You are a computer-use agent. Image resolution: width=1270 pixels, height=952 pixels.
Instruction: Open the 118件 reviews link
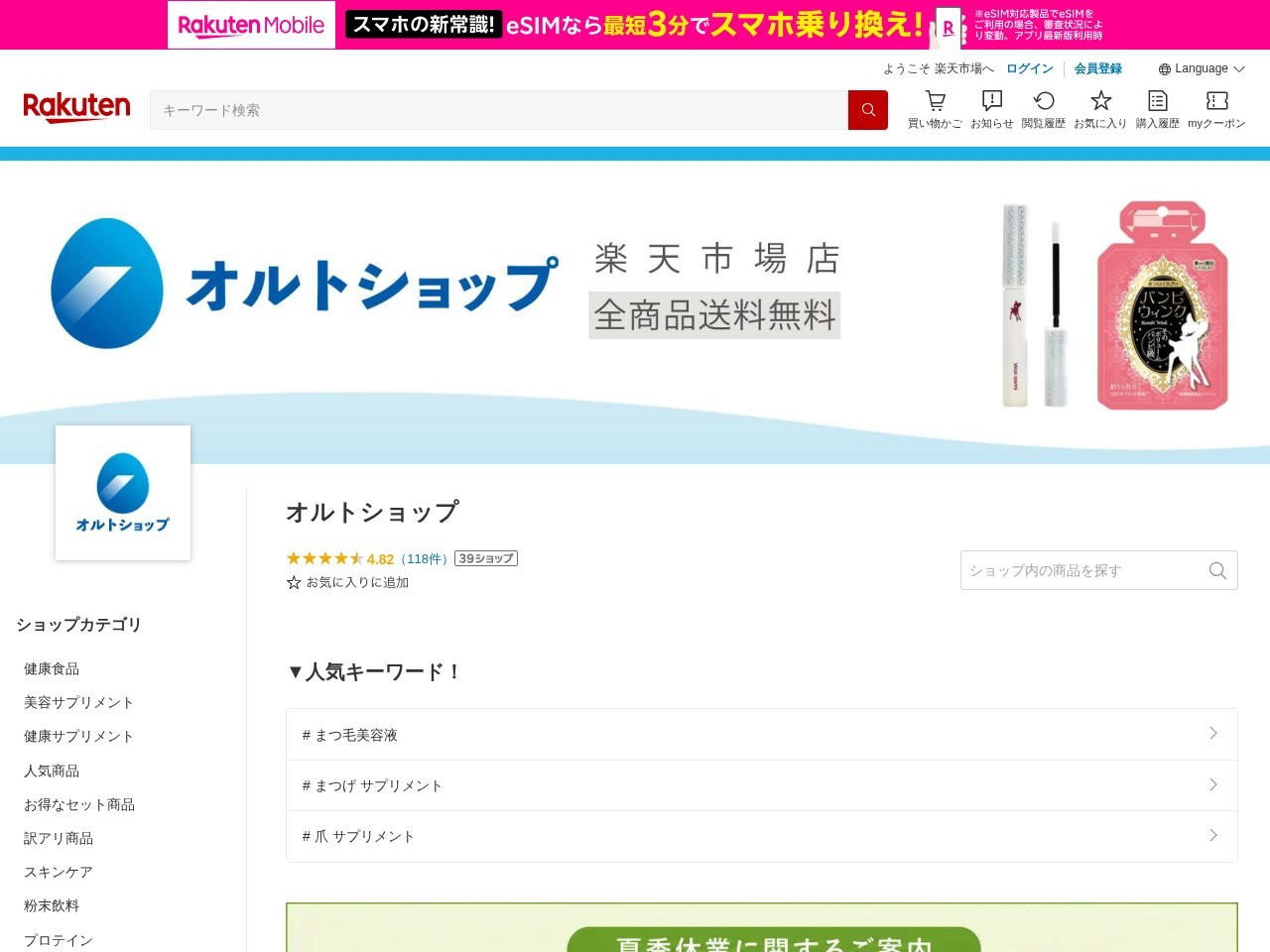[x=425, y=559]
